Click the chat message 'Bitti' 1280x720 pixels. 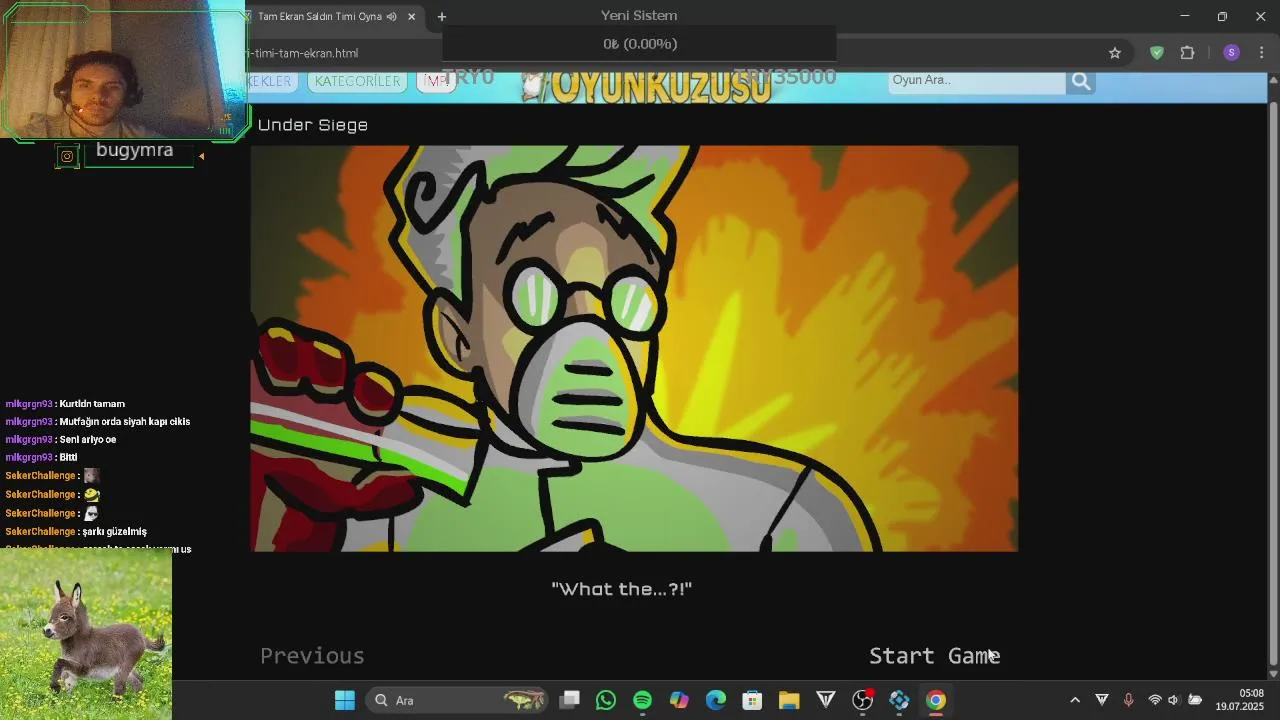pyautogui.click(x=68, y=458)
